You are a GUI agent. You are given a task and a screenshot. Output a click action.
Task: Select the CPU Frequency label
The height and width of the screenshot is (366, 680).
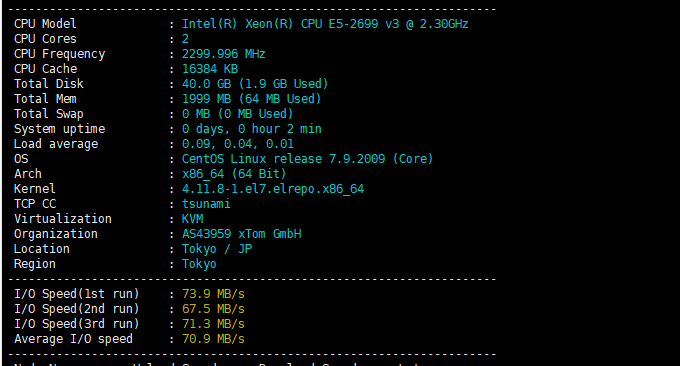click(59, 54)
